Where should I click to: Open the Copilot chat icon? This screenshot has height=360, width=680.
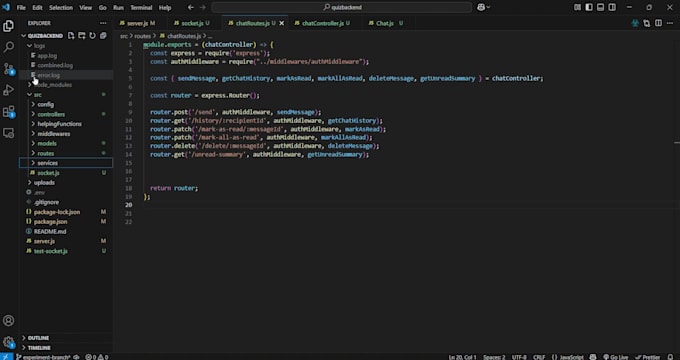click(x=481, y=7)
